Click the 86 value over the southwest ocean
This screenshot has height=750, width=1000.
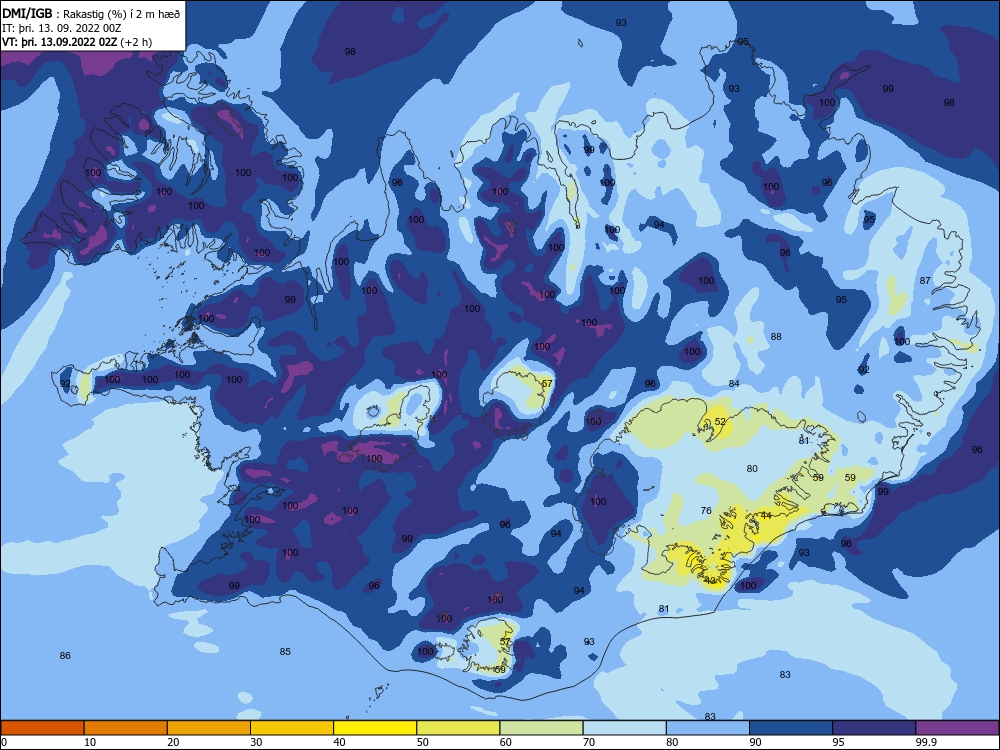point(65,656)
